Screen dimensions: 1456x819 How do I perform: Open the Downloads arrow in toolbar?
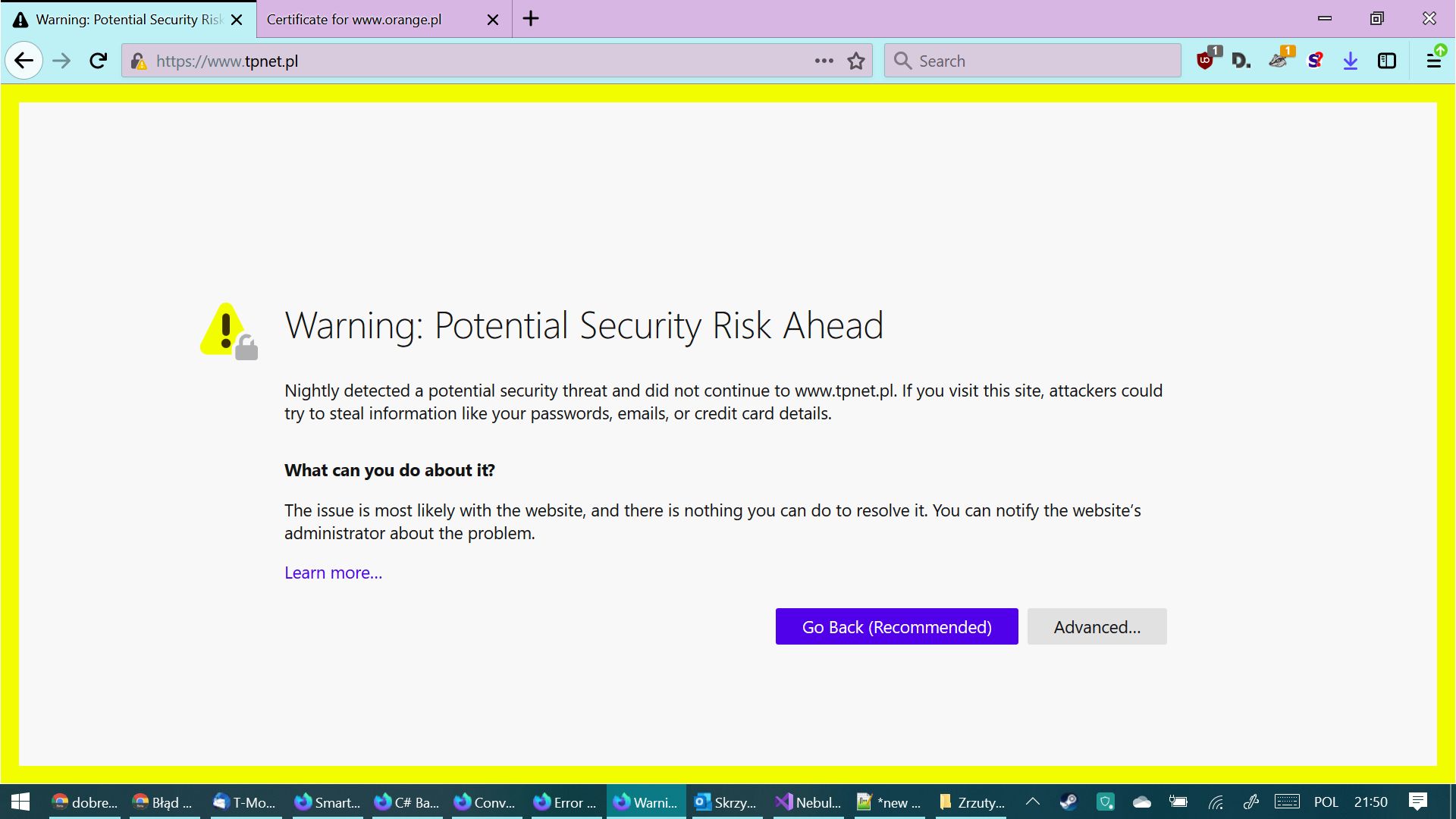click(1351, 61)
